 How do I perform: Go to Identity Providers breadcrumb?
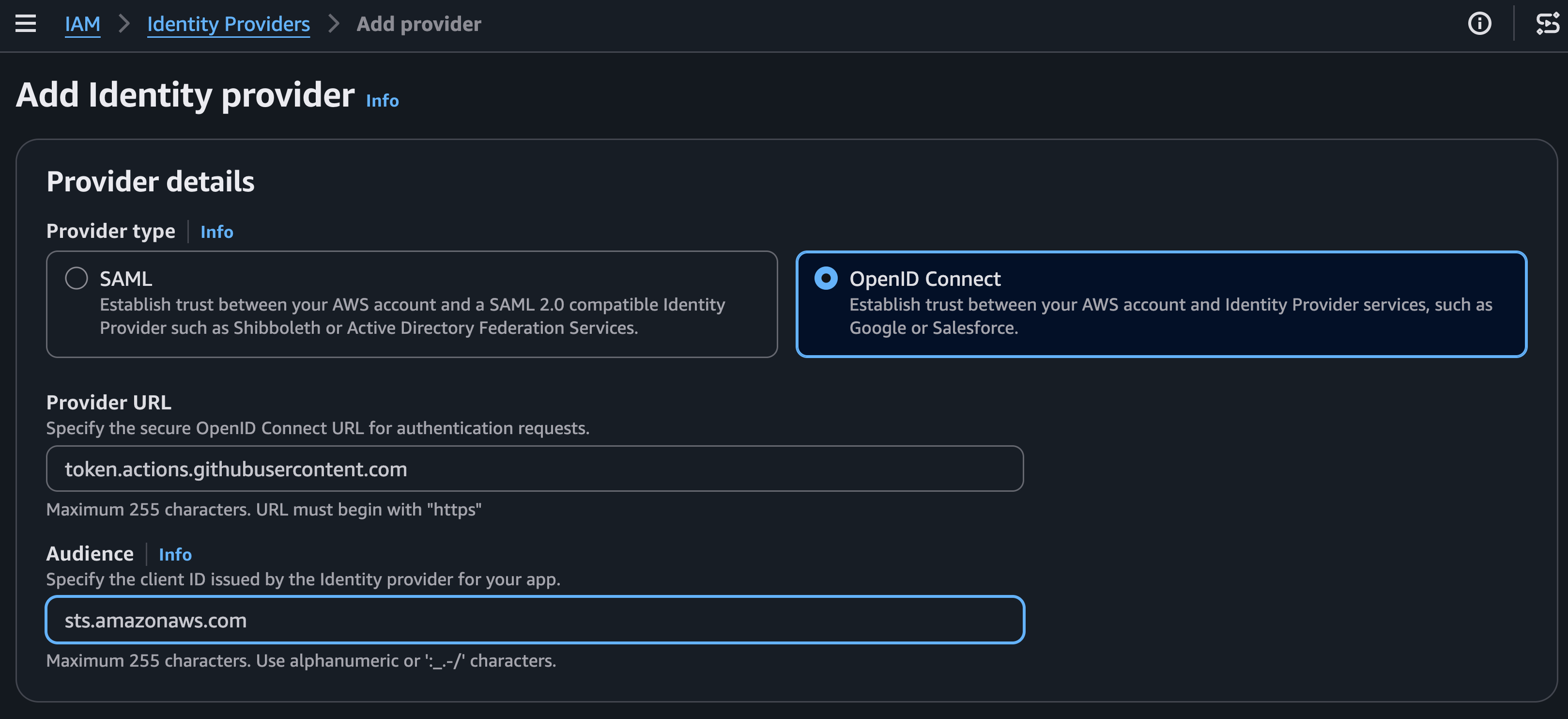(x=228, y=24)
